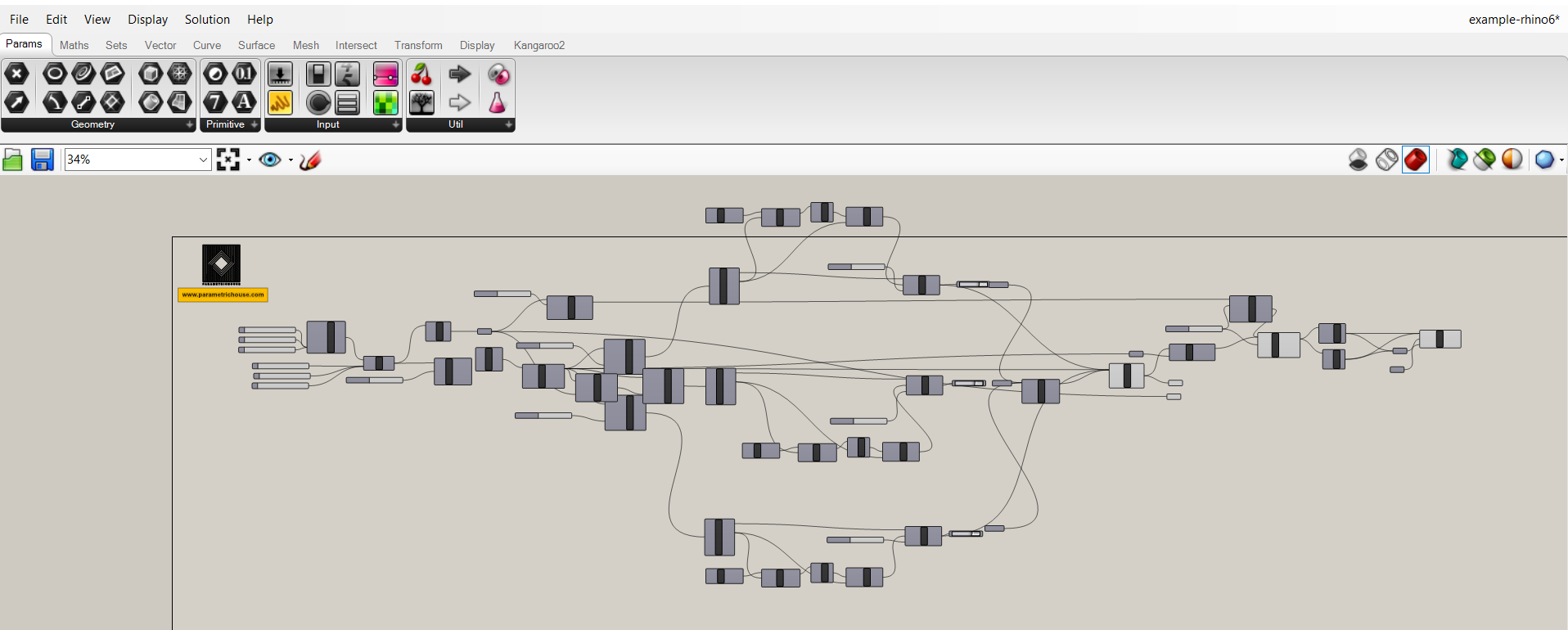Toggle the red shaded preview mode

(1415, 160)
